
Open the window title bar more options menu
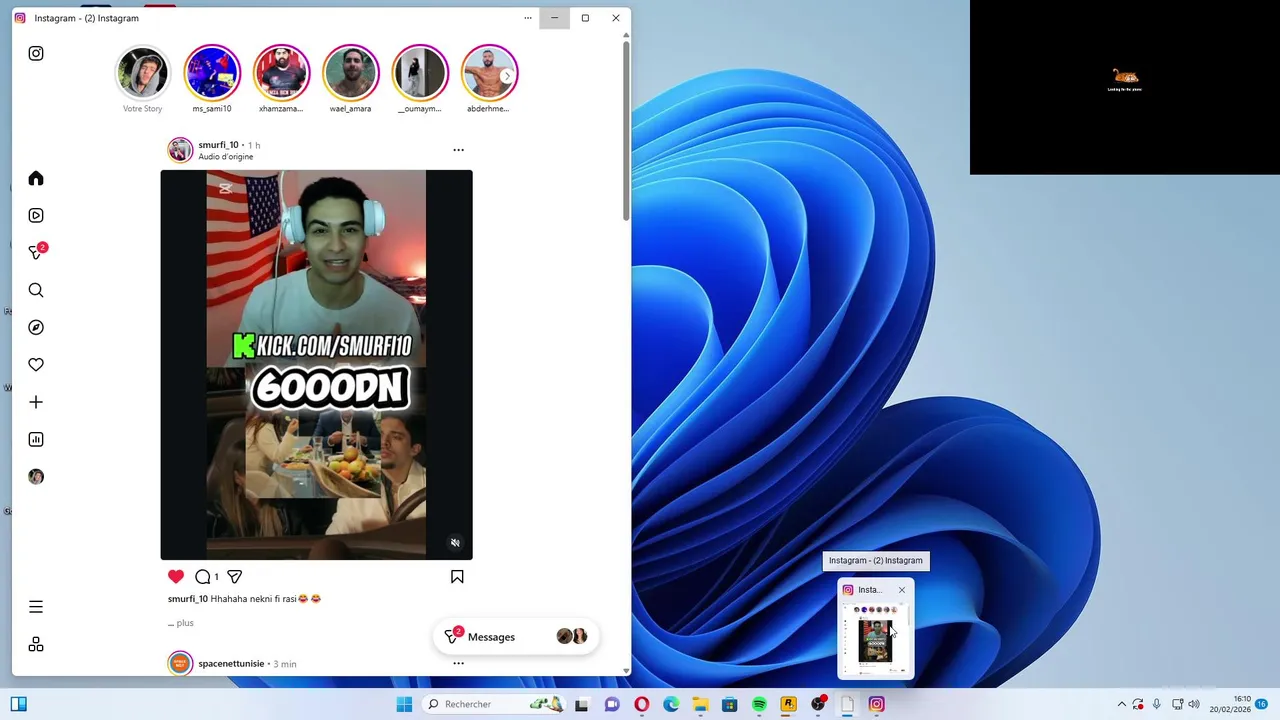528,18
